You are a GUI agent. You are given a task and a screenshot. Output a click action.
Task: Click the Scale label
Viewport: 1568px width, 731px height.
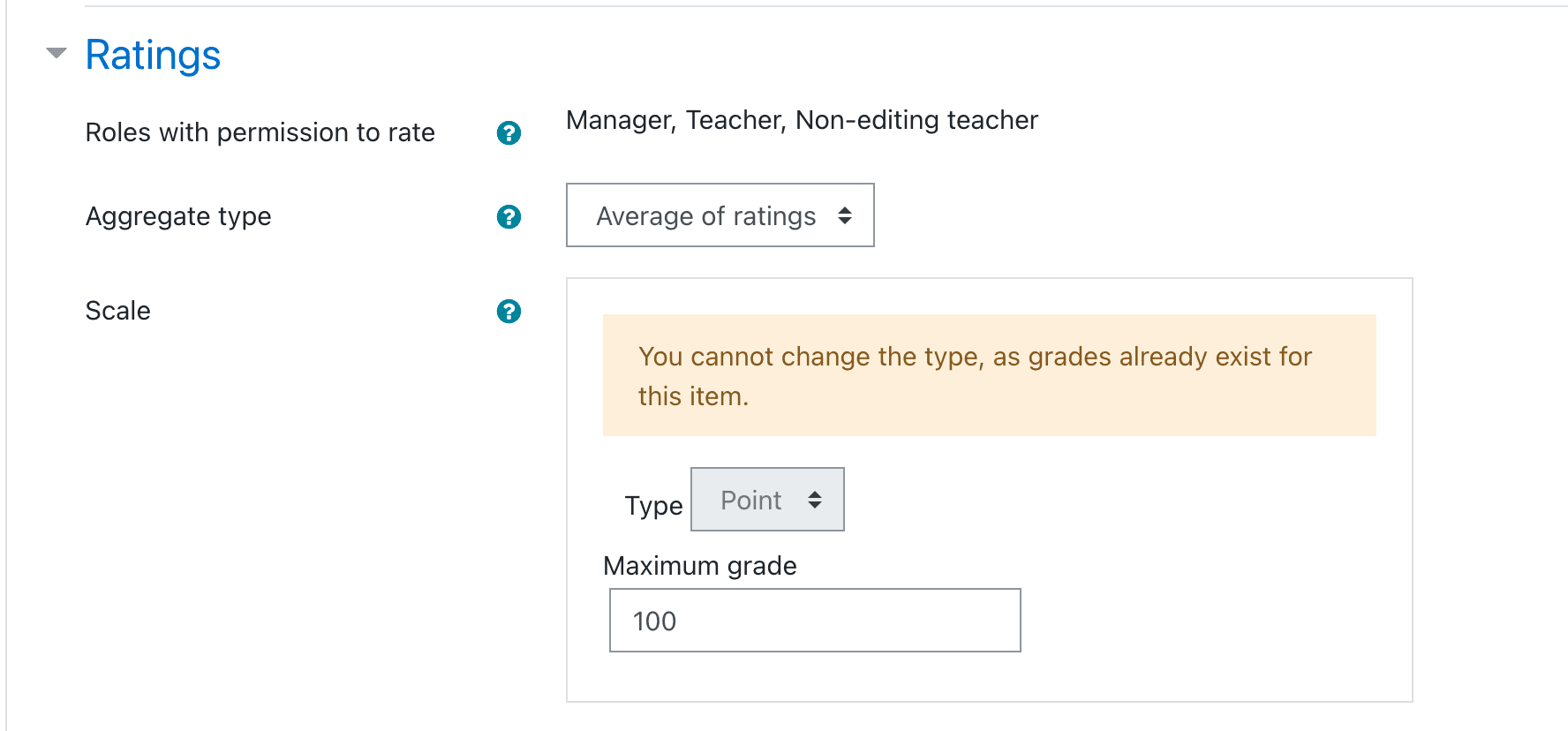[118, 311]
